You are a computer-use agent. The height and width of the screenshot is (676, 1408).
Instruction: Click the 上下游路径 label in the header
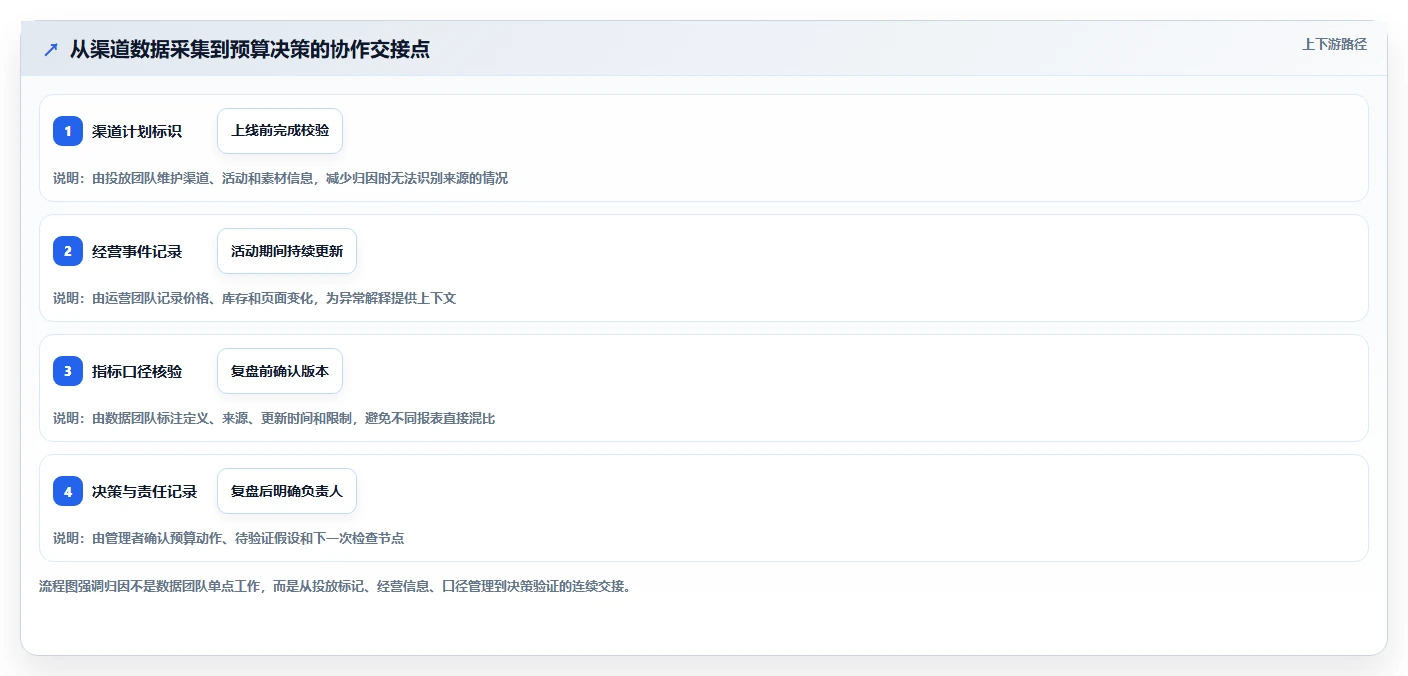(1334, 44)
